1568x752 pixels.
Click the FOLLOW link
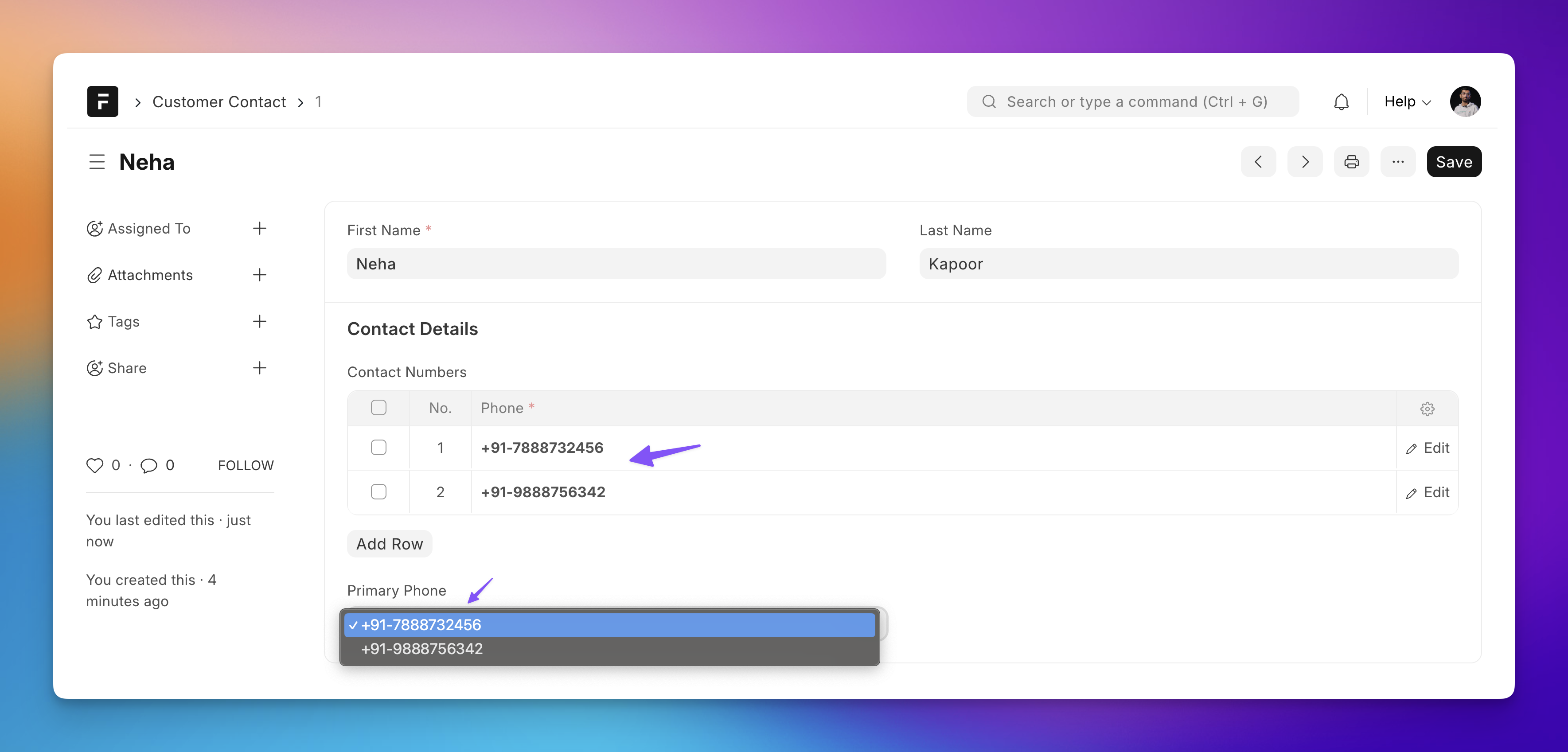pos(246,465)
